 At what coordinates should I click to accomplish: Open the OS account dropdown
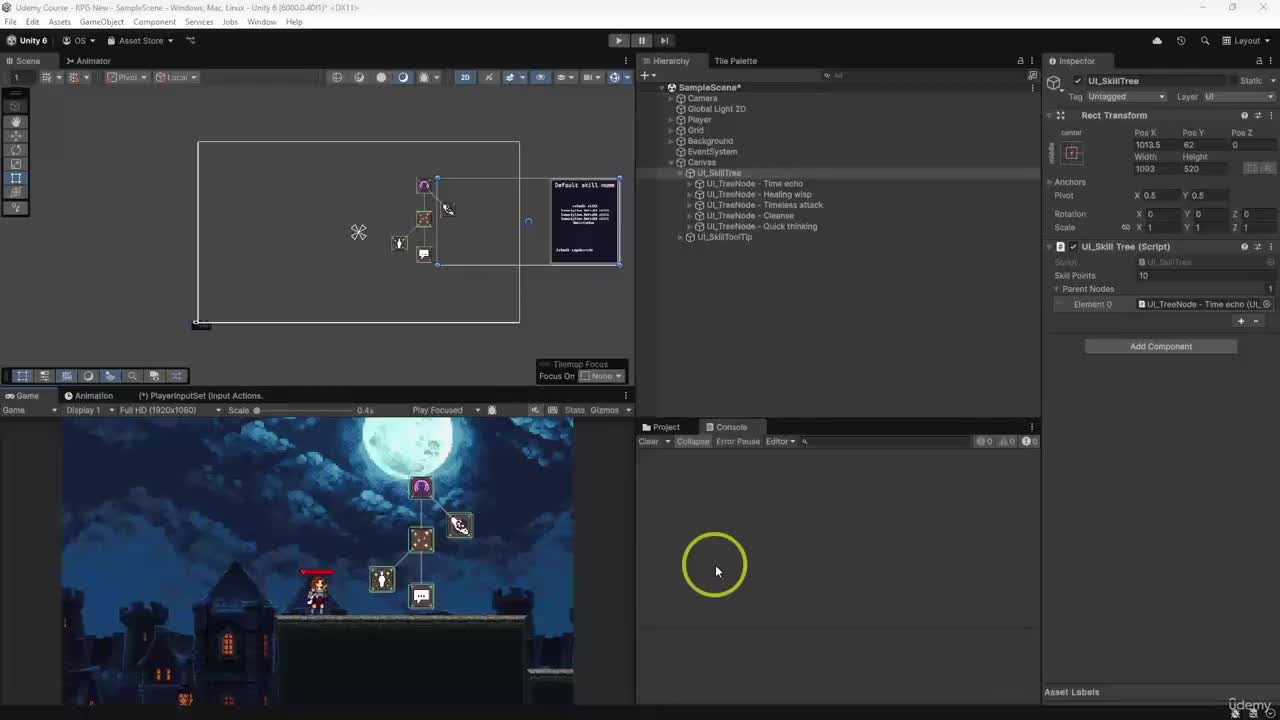tap(79, 41)
